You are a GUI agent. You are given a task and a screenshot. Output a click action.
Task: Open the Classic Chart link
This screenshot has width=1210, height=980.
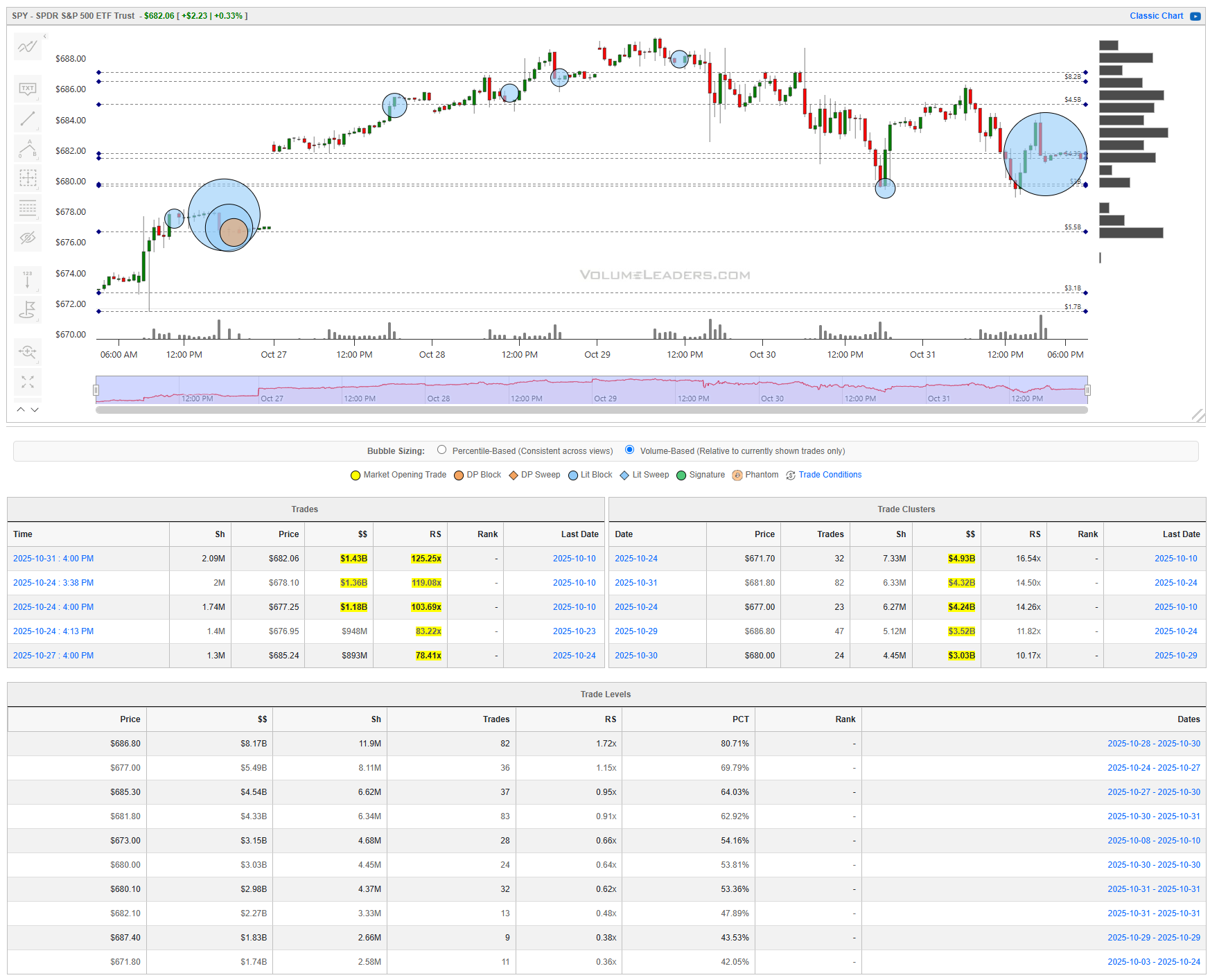(x=1156, y=16)
